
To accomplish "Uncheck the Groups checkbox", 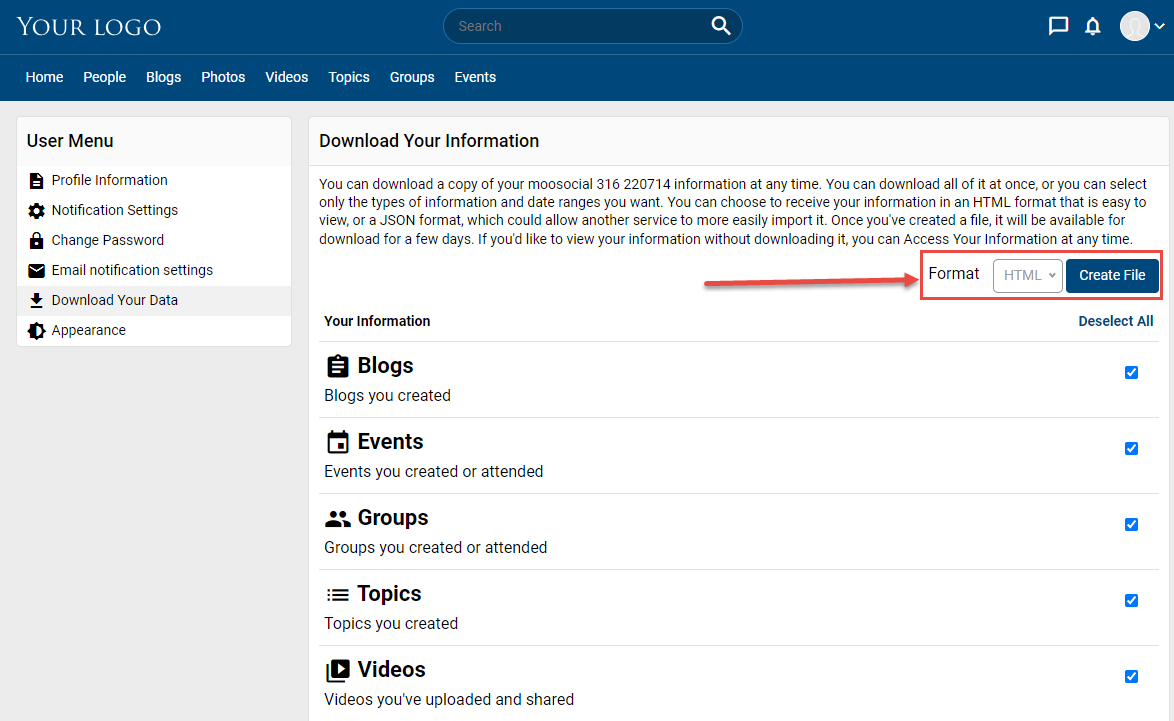I will pos(1131,525).
